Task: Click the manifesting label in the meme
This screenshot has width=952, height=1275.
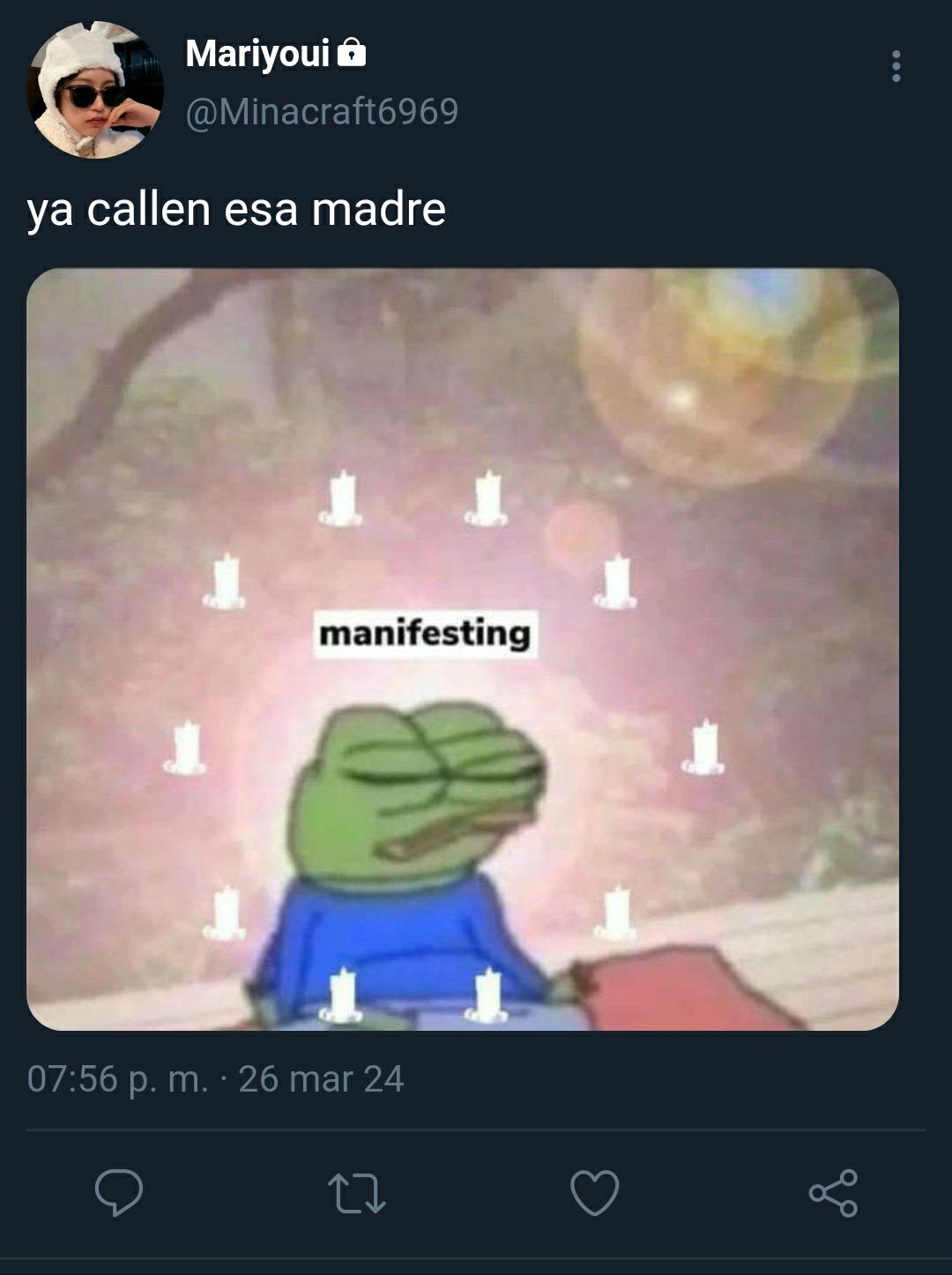Action: point(426,634)
